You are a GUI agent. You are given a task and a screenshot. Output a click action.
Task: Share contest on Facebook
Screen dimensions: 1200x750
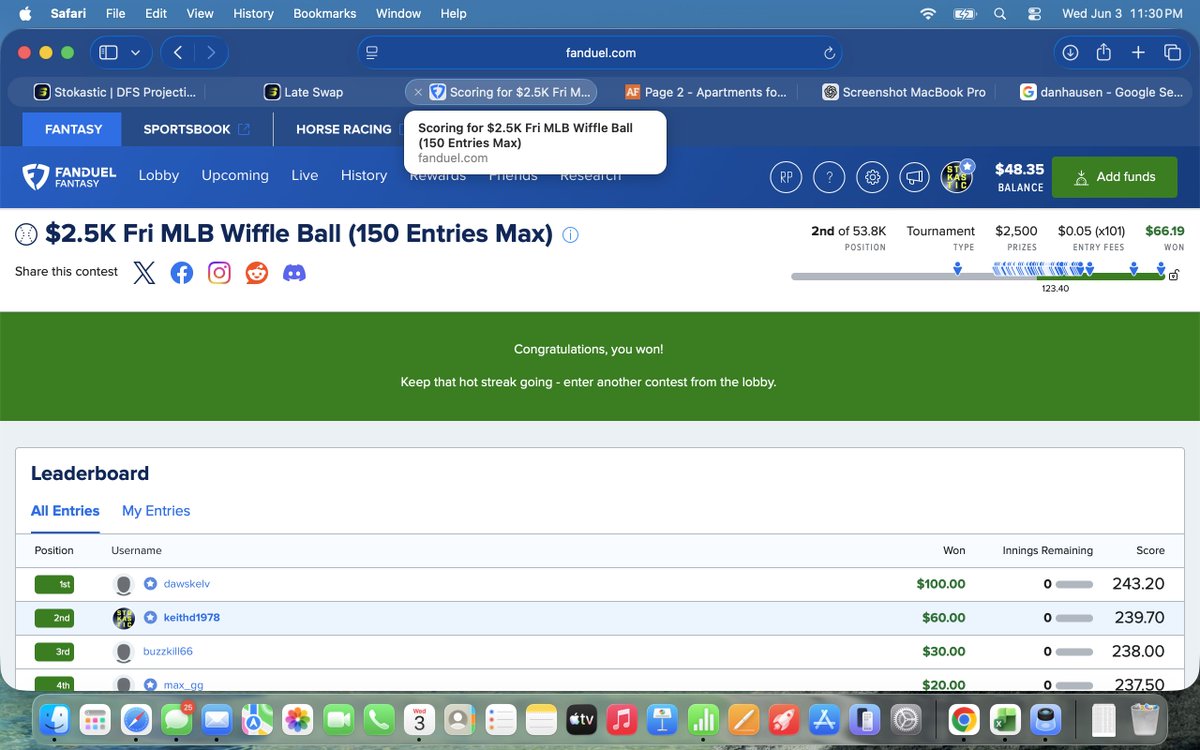[x=181, y=272]
